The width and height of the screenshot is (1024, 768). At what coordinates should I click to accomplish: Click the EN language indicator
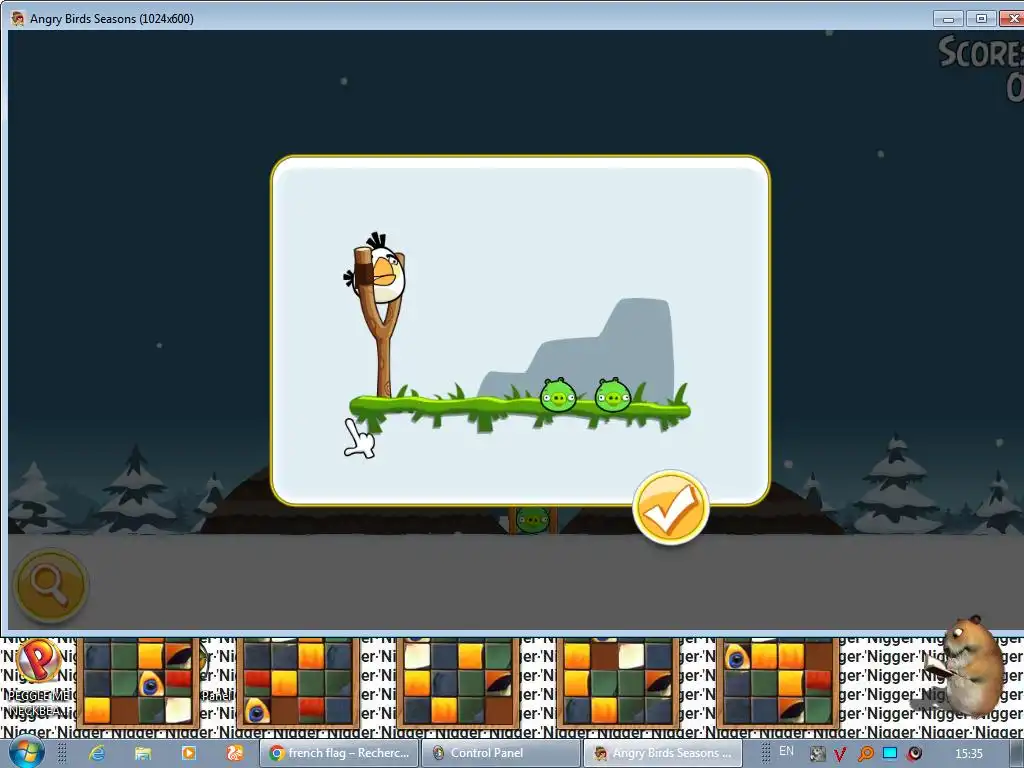point(786,752)
